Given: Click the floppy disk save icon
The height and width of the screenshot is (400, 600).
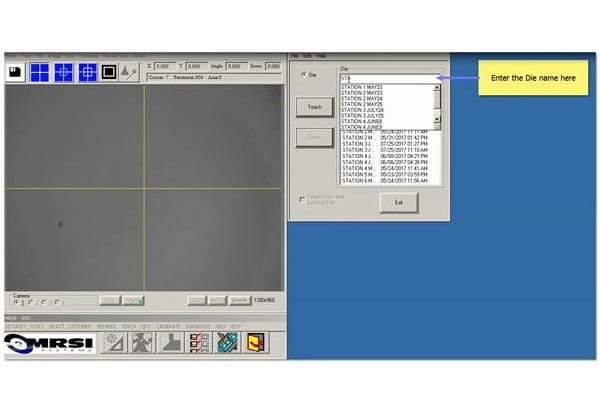Looking at the screenshot, I should 16,72.
